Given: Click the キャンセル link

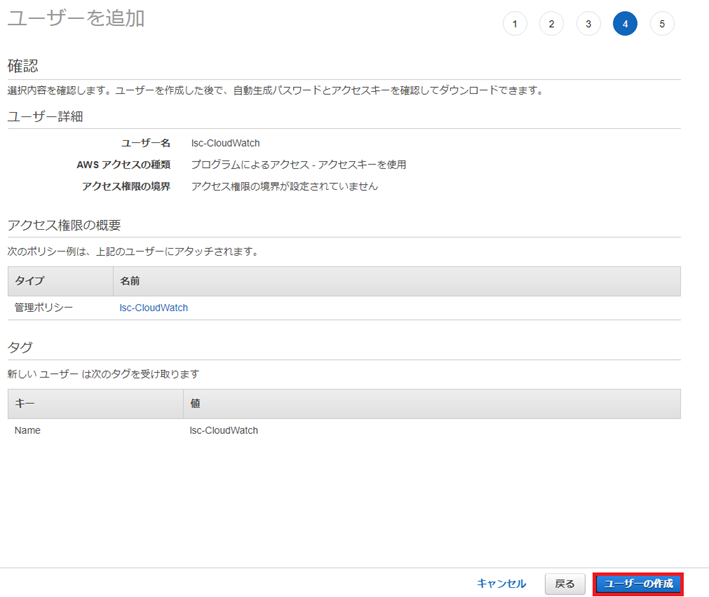Looking at the screenshot, I should (501, 583).
